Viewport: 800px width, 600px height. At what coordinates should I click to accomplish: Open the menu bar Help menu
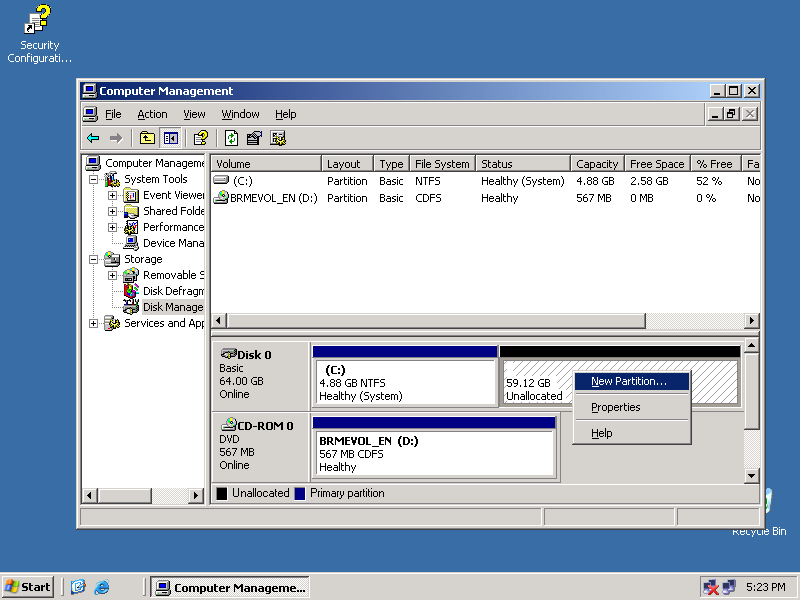click(x=286, y=114)
